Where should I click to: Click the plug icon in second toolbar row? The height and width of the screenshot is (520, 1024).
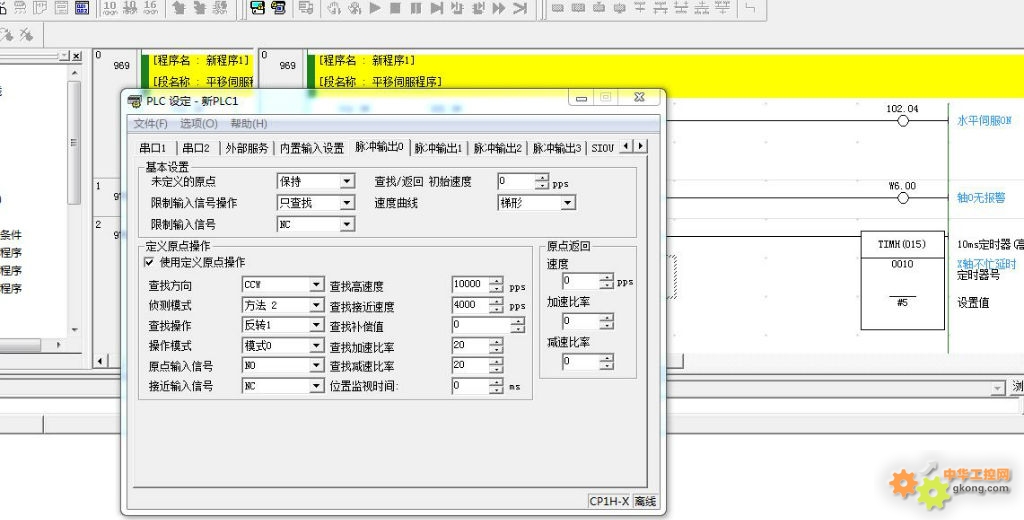click(x=7, y=35)
